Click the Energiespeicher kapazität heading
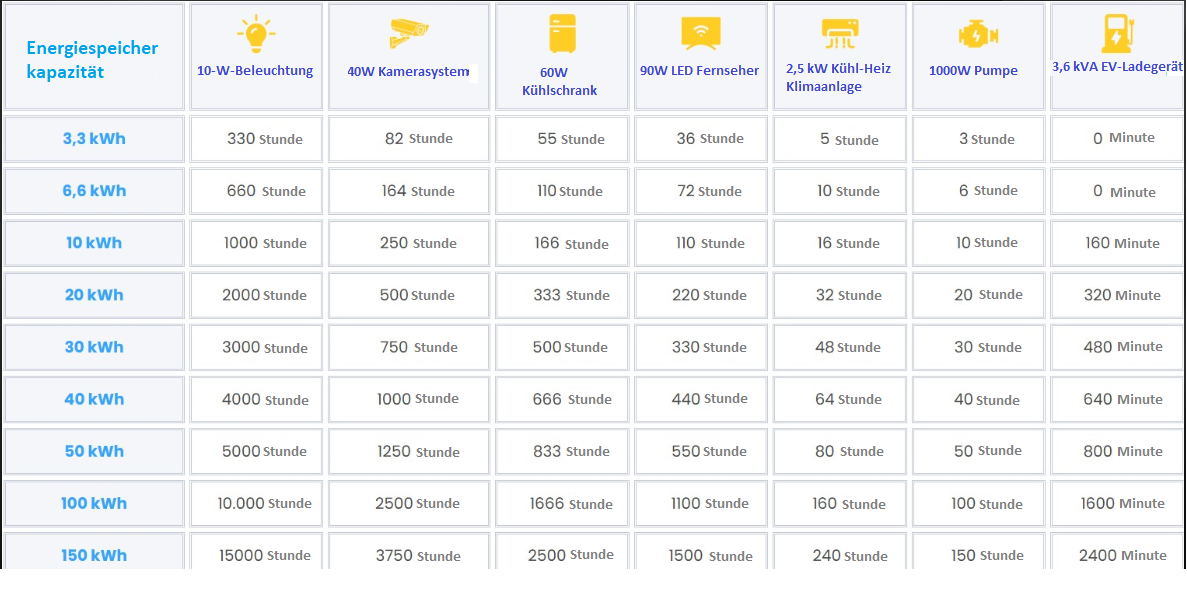The width and height of the screenshot is (1187, 615). coord(92,60)
